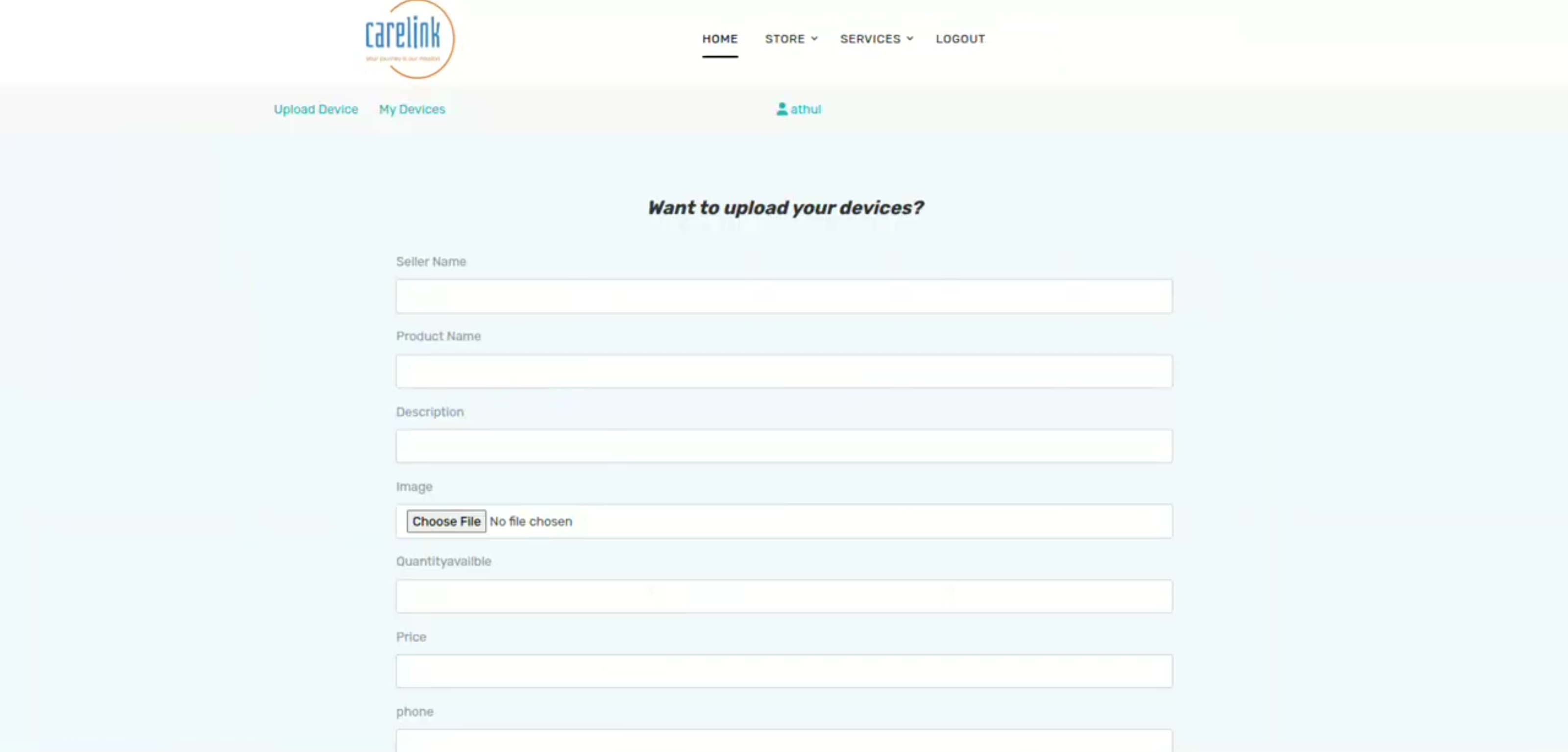Click the Seller Name label
1568x752 pixels.
(431, 261)
